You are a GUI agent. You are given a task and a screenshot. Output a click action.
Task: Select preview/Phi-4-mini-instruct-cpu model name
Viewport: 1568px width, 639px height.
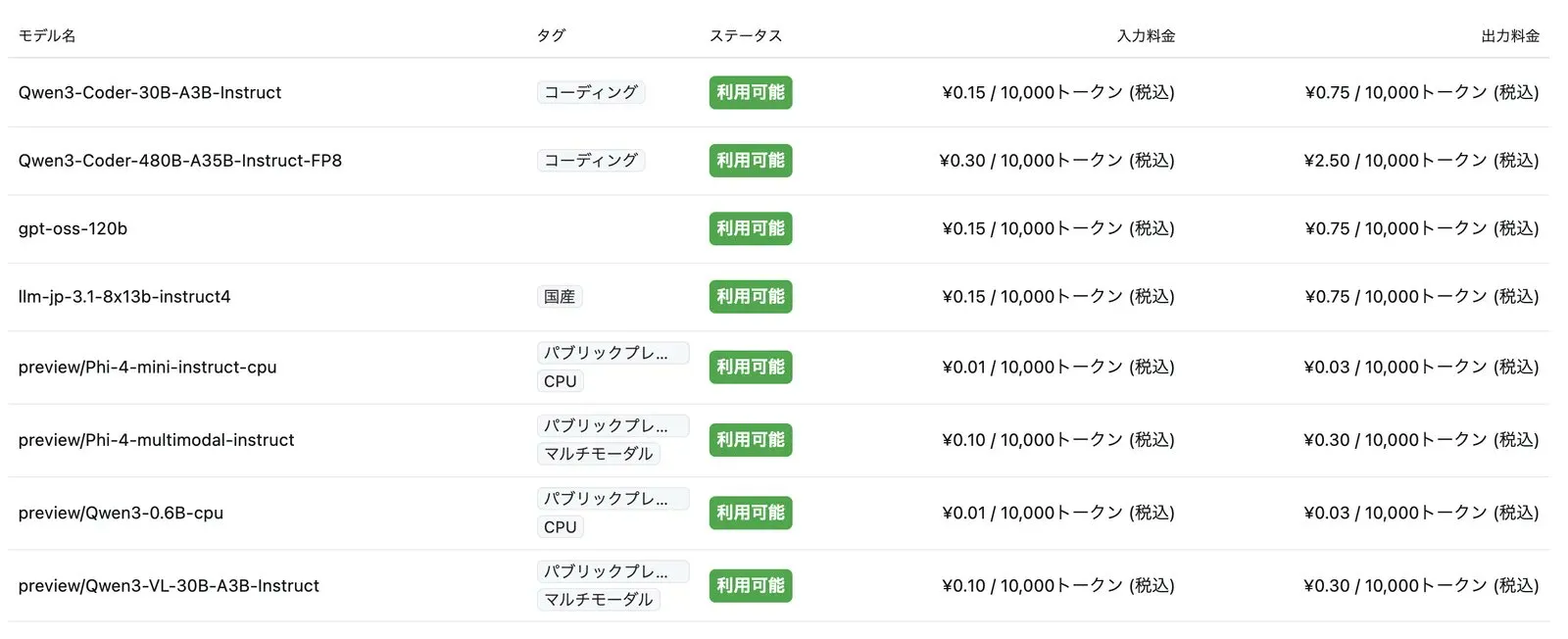click(x=147, y=368)
